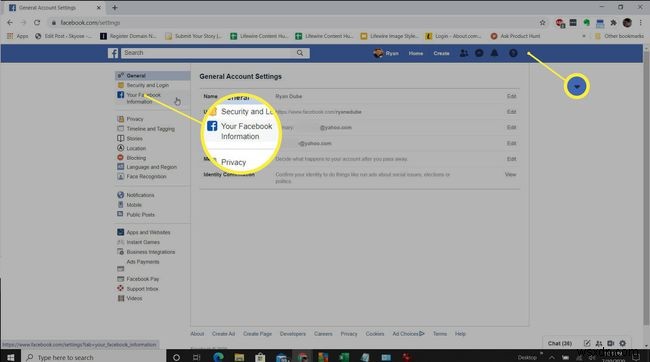Open Support Inbox
Image resolution: width=650 pixels, height=362 pixels.
(x=142, y=289)
